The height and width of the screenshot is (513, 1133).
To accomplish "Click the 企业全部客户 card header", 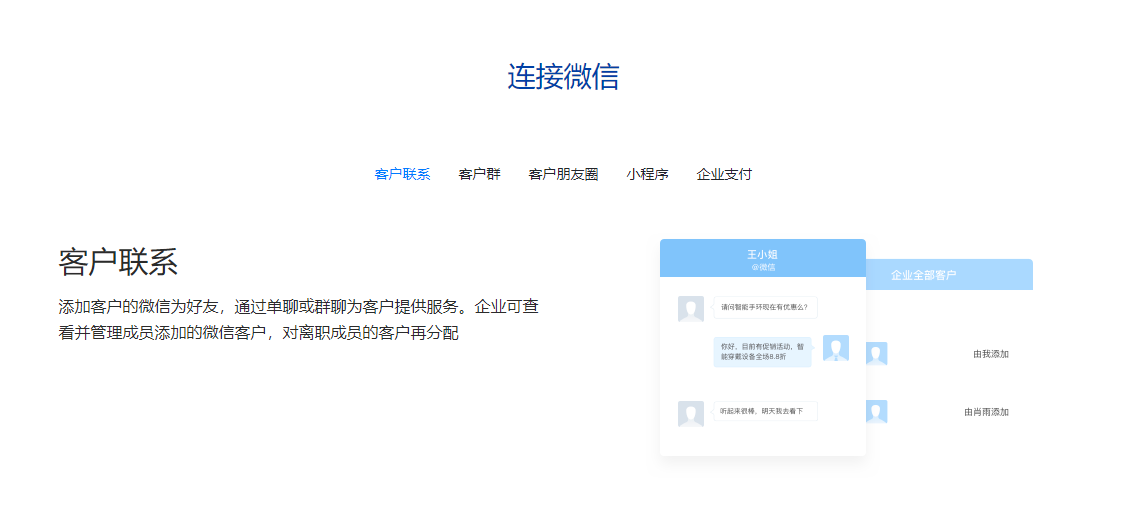I will coord(949,275).
